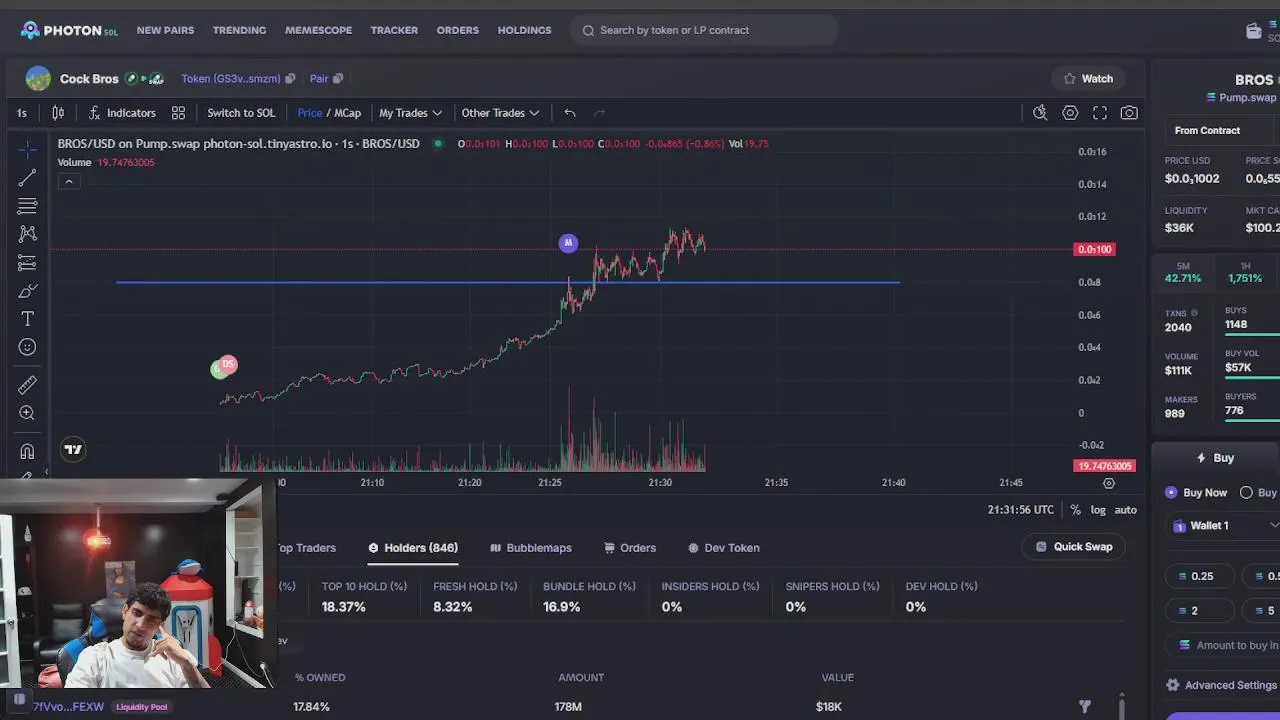Click the M marker on chart
This screenshot has height=720, width=1280.
pyautogui.click(x=568, y=243)
